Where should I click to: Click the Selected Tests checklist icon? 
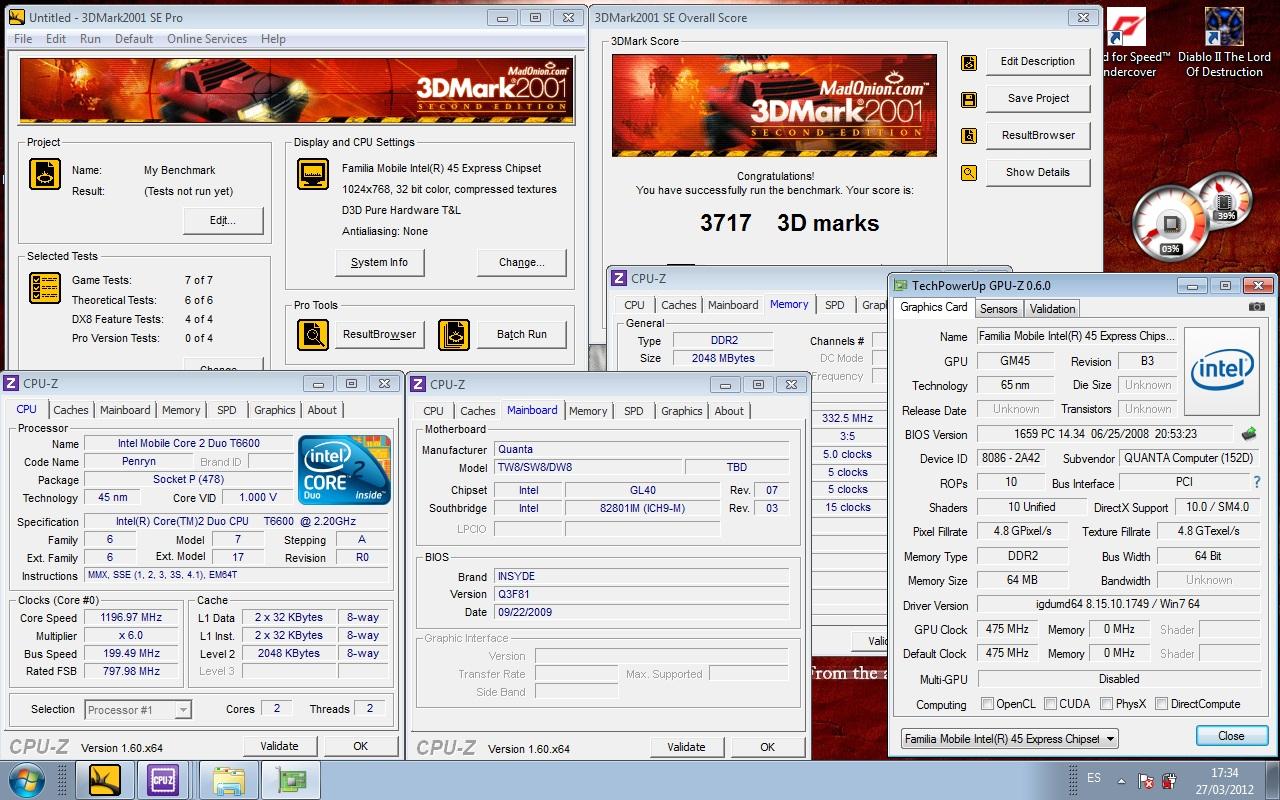(x=44, y=288)
